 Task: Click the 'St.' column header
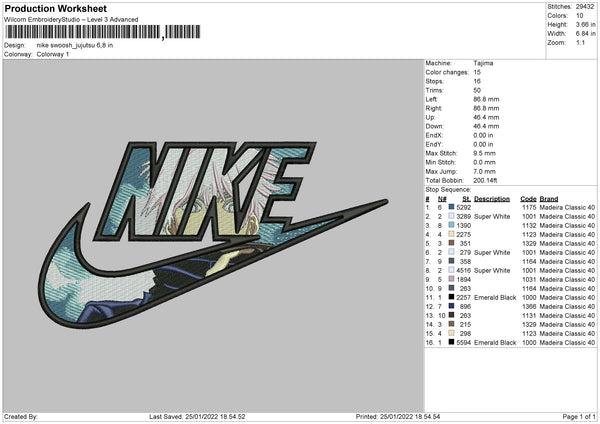pos(466,199)
